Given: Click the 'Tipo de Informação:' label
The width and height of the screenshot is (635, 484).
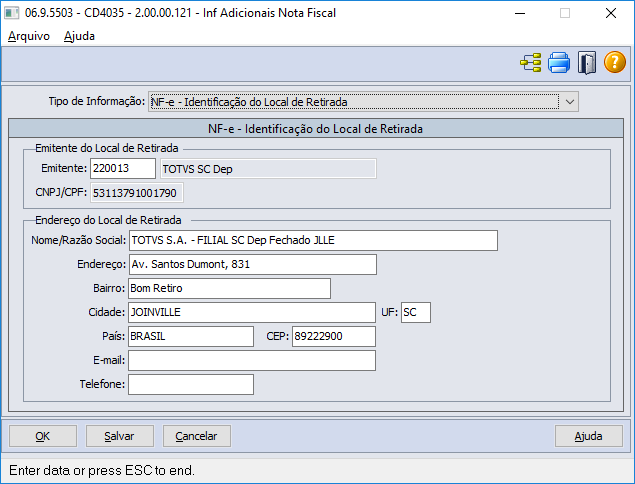Looking at the screenshot, I should coord(97,101).
